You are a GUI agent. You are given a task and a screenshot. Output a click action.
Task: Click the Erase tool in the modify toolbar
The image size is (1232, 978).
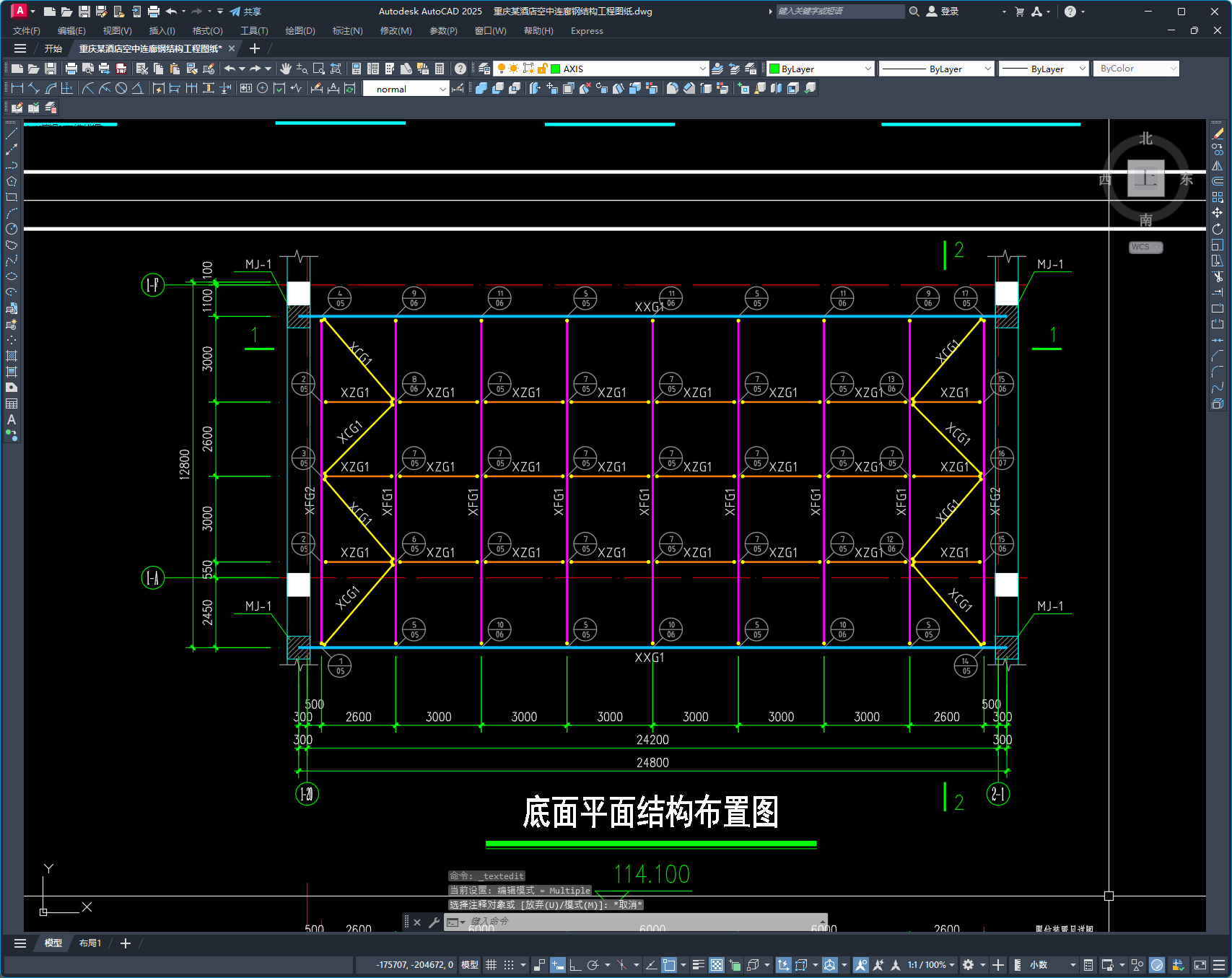coord(1218,134)
